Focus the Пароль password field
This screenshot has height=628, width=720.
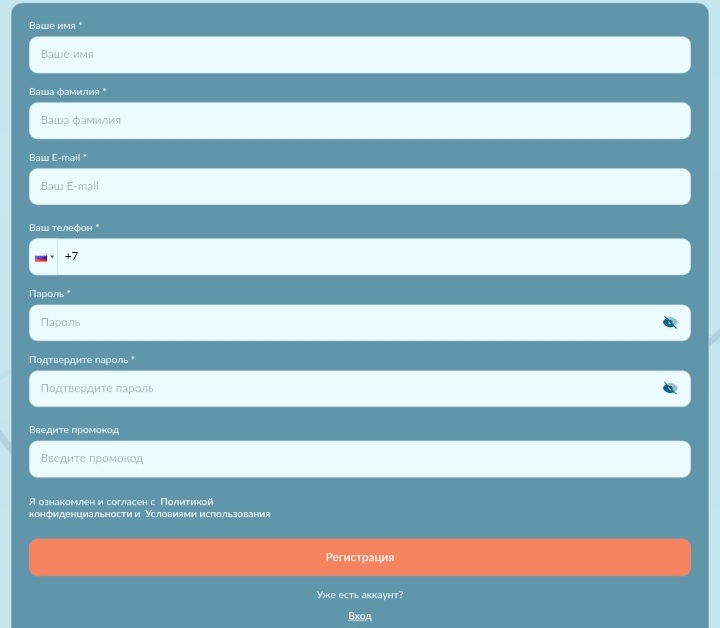(340, 323)
